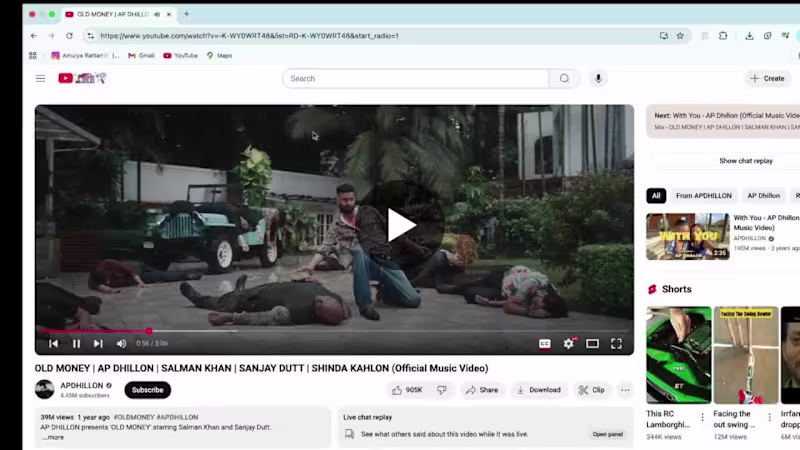This screenshot has height=450, width=800.
Task: Mute the video volume
Action: pyautogui.click(x=121, y=344)
